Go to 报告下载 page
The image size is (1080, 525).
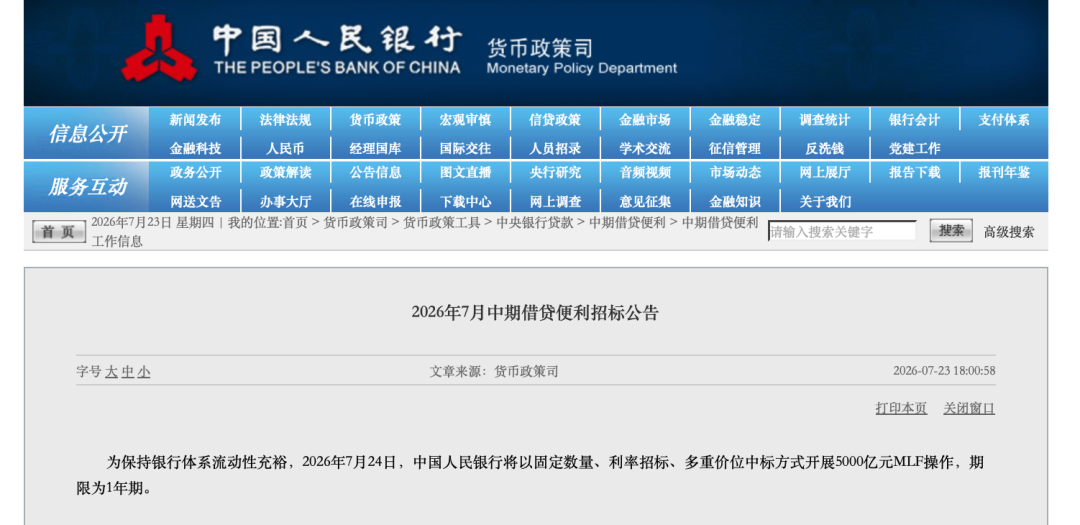915,172
